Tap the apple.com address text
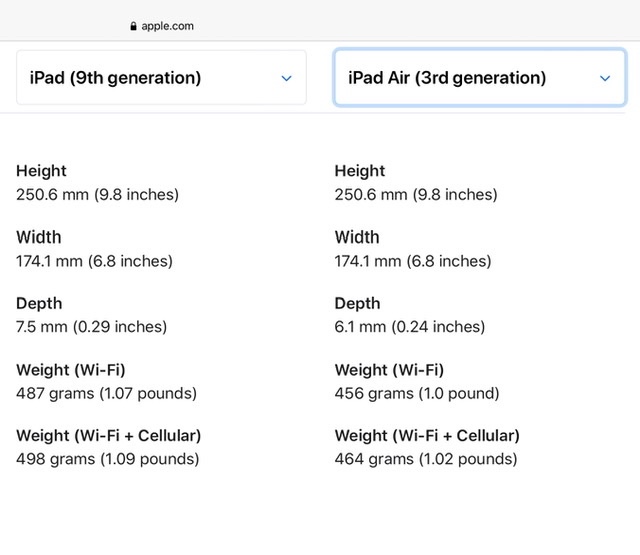Screen dimensions: 640x555 (168, 26)
